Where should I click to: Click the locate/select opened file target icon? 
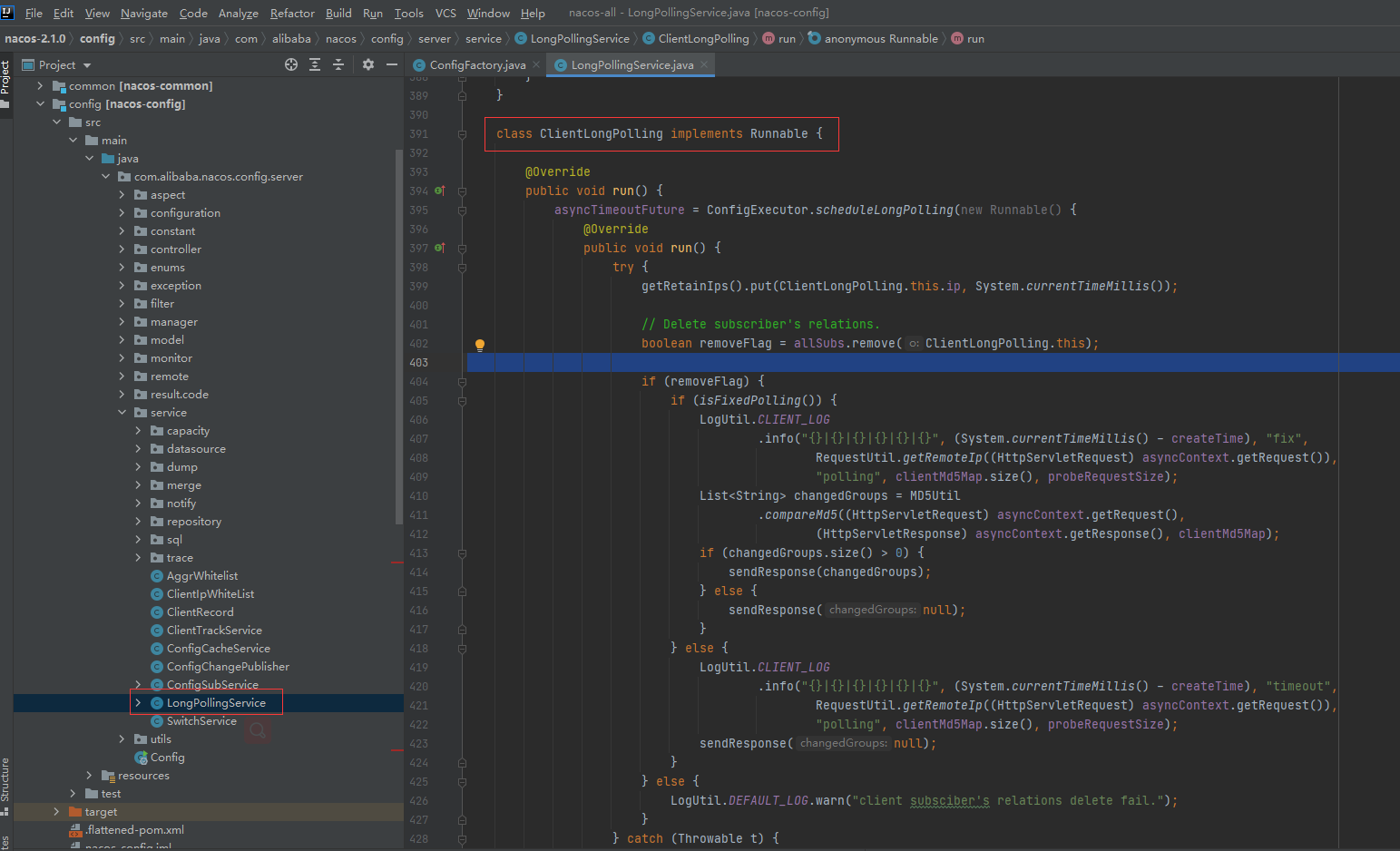click(x=291, y=64)
